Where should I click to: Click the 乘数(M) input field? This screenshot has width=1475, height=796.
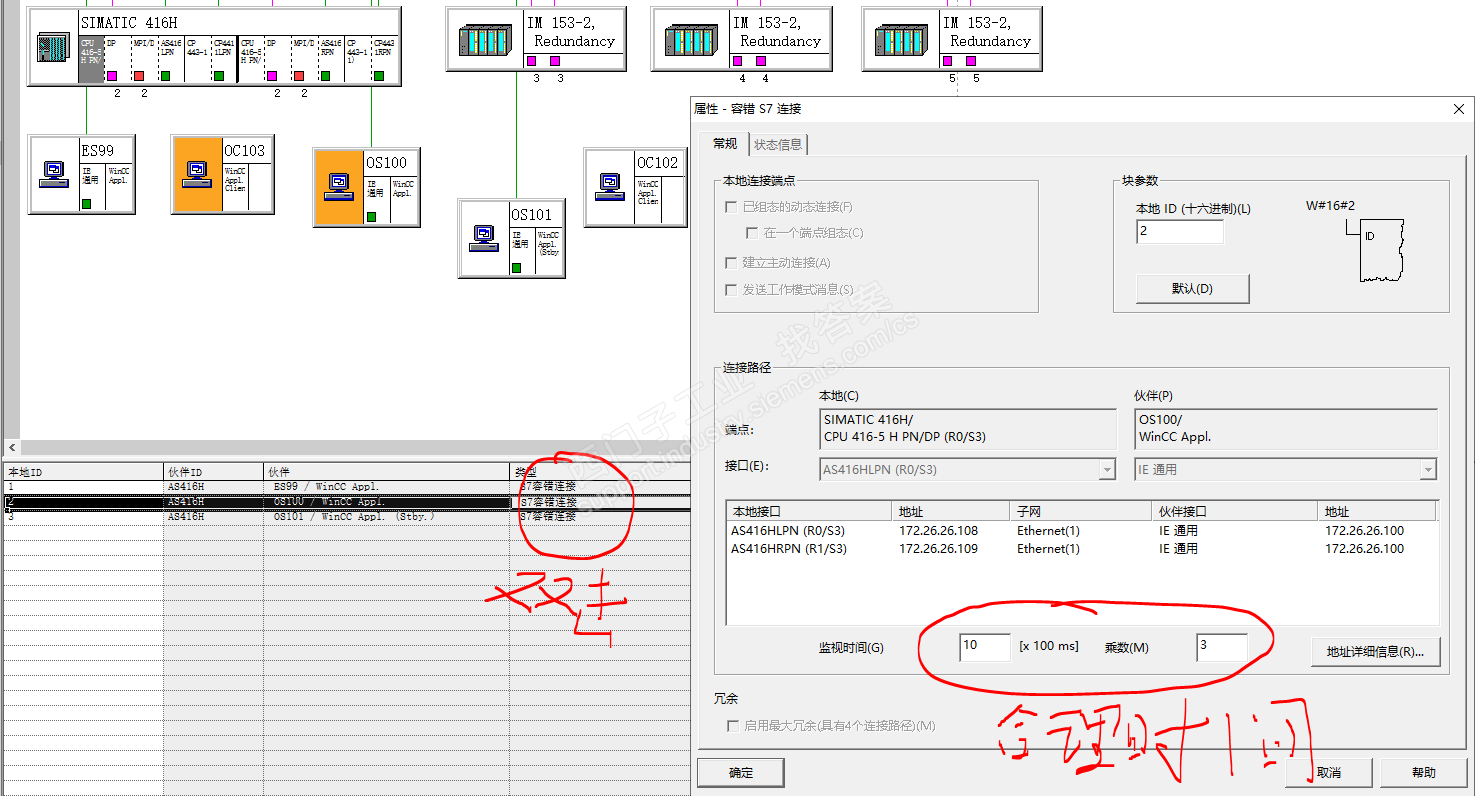click(1221, 646)
